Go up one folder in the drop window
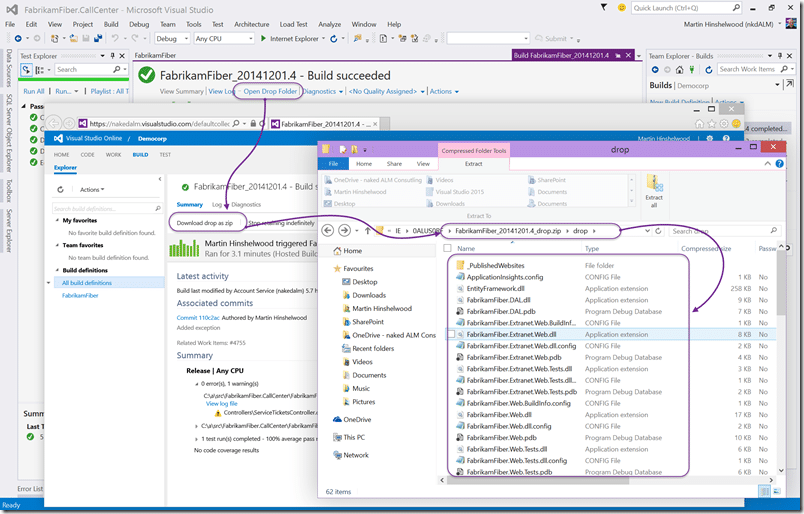 point(367,231)
